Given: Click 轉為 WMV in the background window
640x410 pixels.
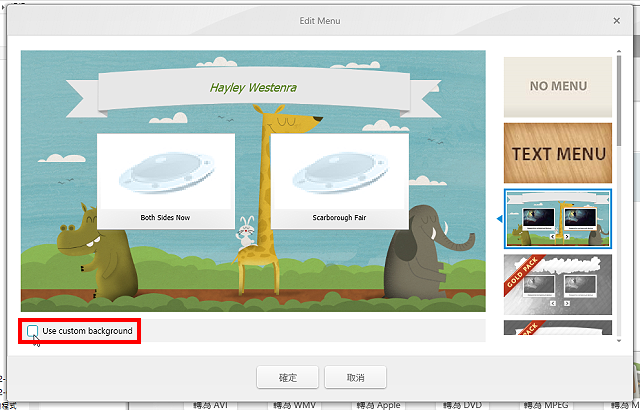Looking at the screenshot, I should point(294,406).
